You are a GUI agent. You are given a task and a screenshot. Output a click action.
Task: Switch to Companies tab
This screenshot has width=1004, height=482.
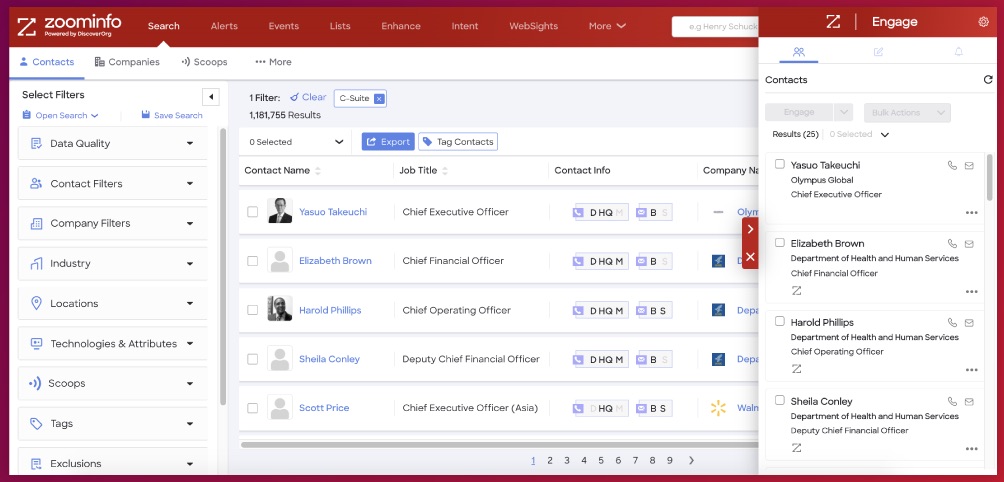[x=127, y=62]
